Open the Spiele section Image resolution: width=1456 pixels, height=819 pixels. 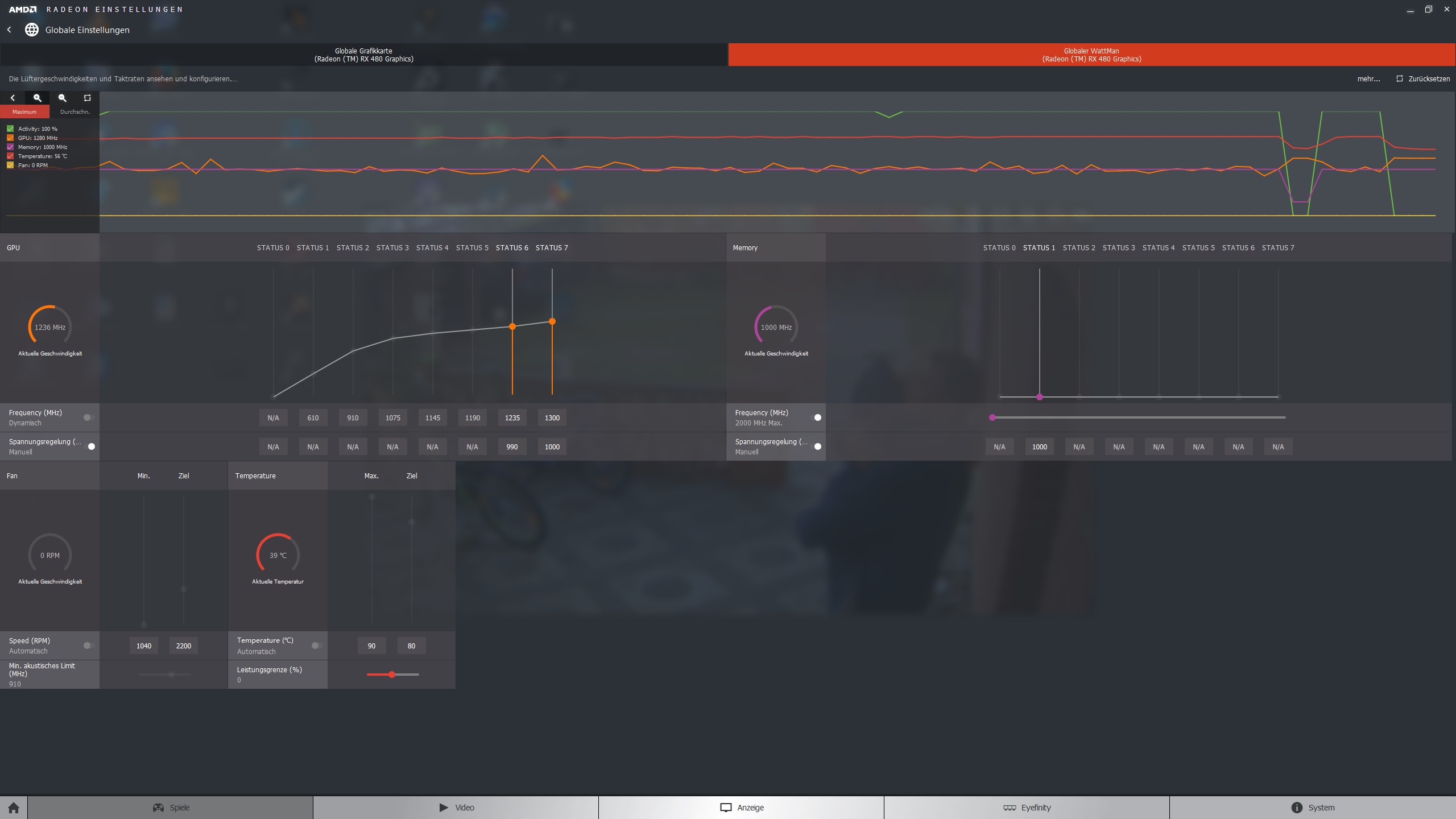click(171, 808)
